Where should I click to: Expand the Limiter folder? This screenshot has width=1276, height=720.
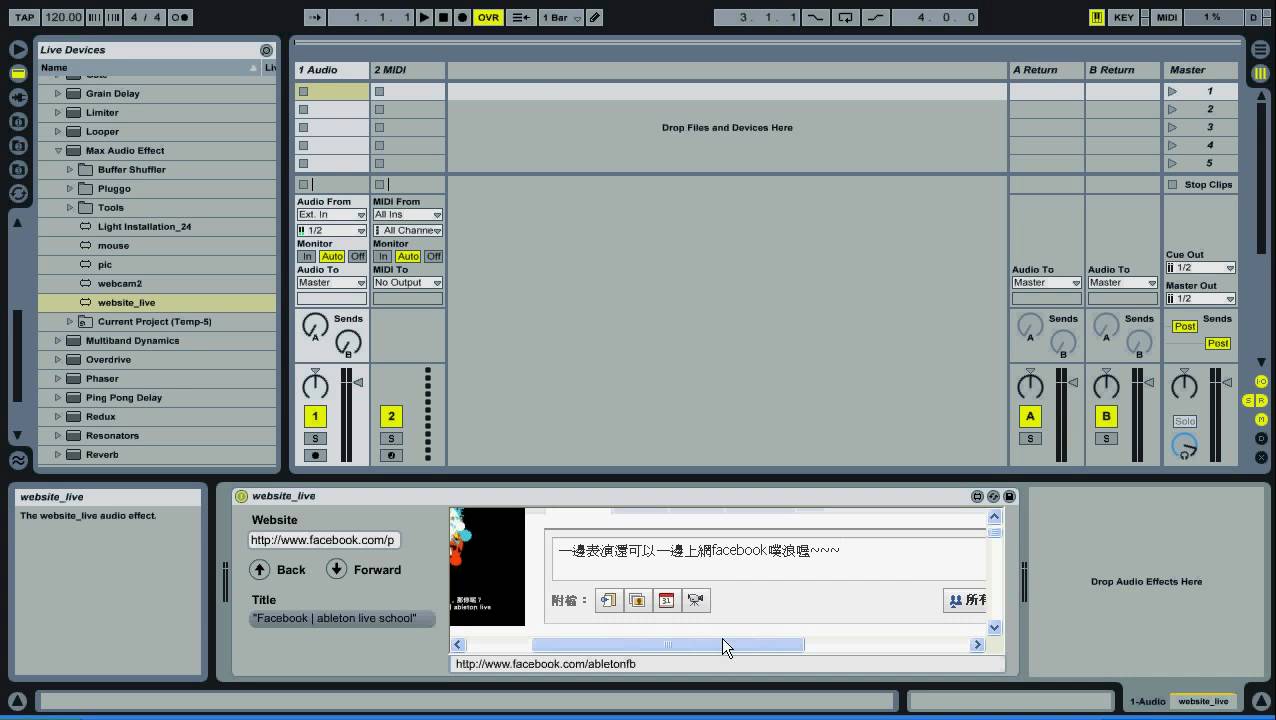coord(58,113)
